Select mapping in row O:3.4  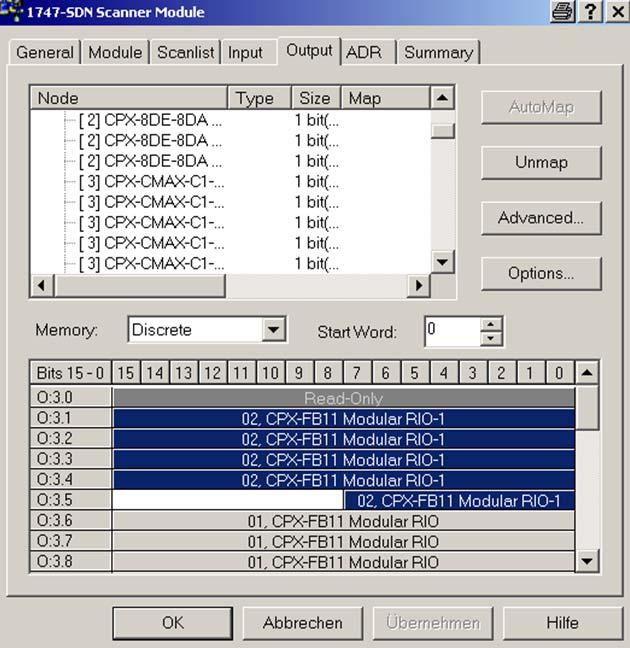[x=344, y=480]
